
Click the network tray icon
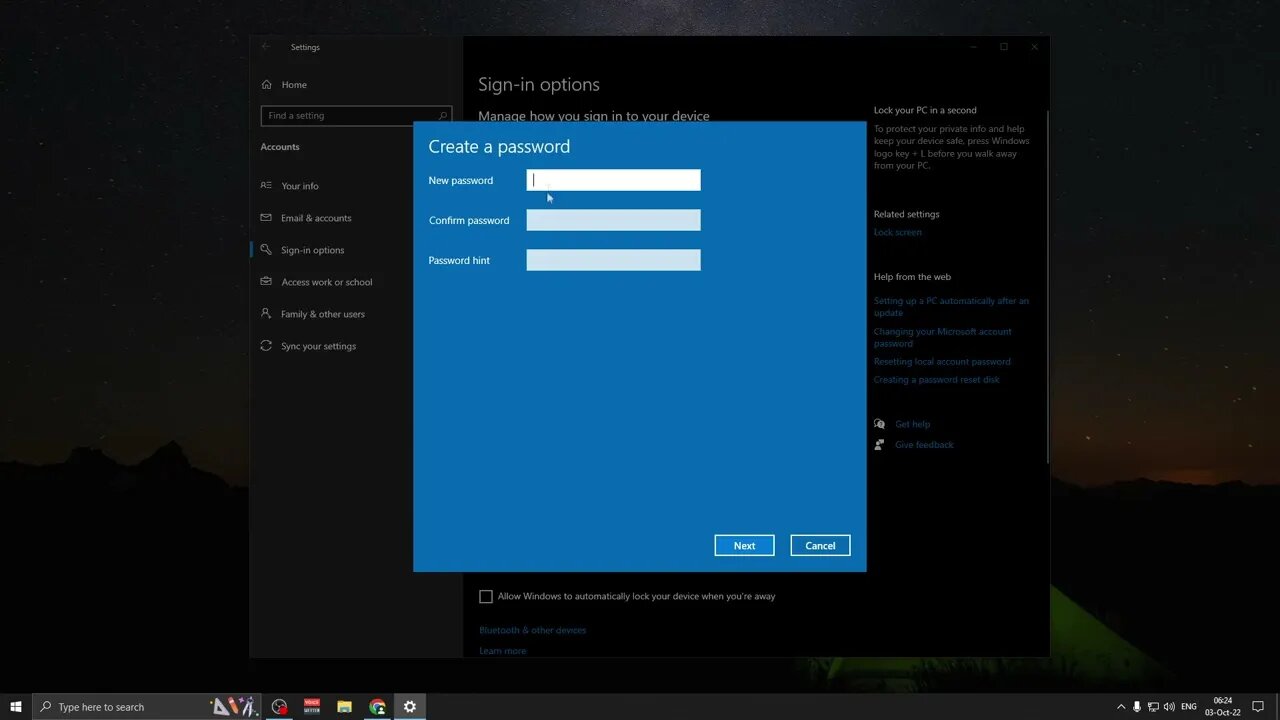pos(1153,707)
